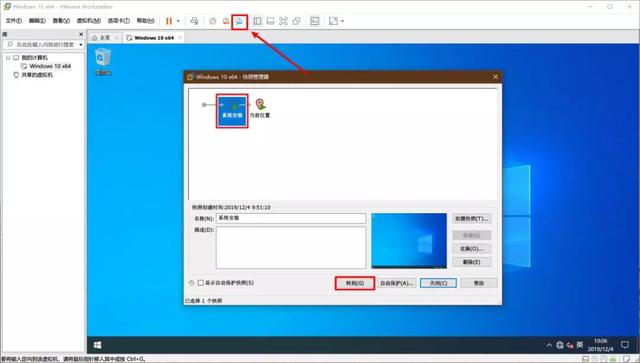The width and height of the screenshot is (640, 363).
Task: Click the clock icon beside the AutoProtect checkbox
Action: pyautogui.click(x=191, y=283)
